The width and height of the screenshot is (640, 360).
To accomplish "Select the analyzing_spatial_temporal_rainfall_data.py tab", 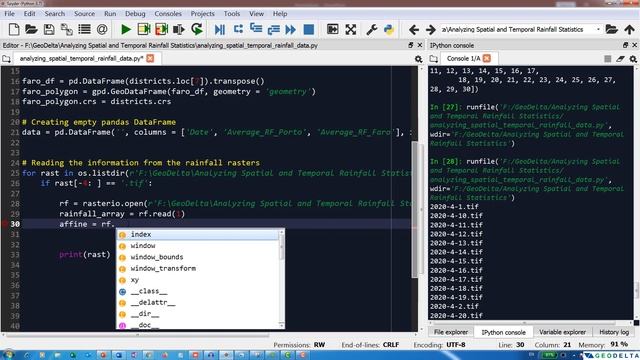I will (x=81, y=59).
